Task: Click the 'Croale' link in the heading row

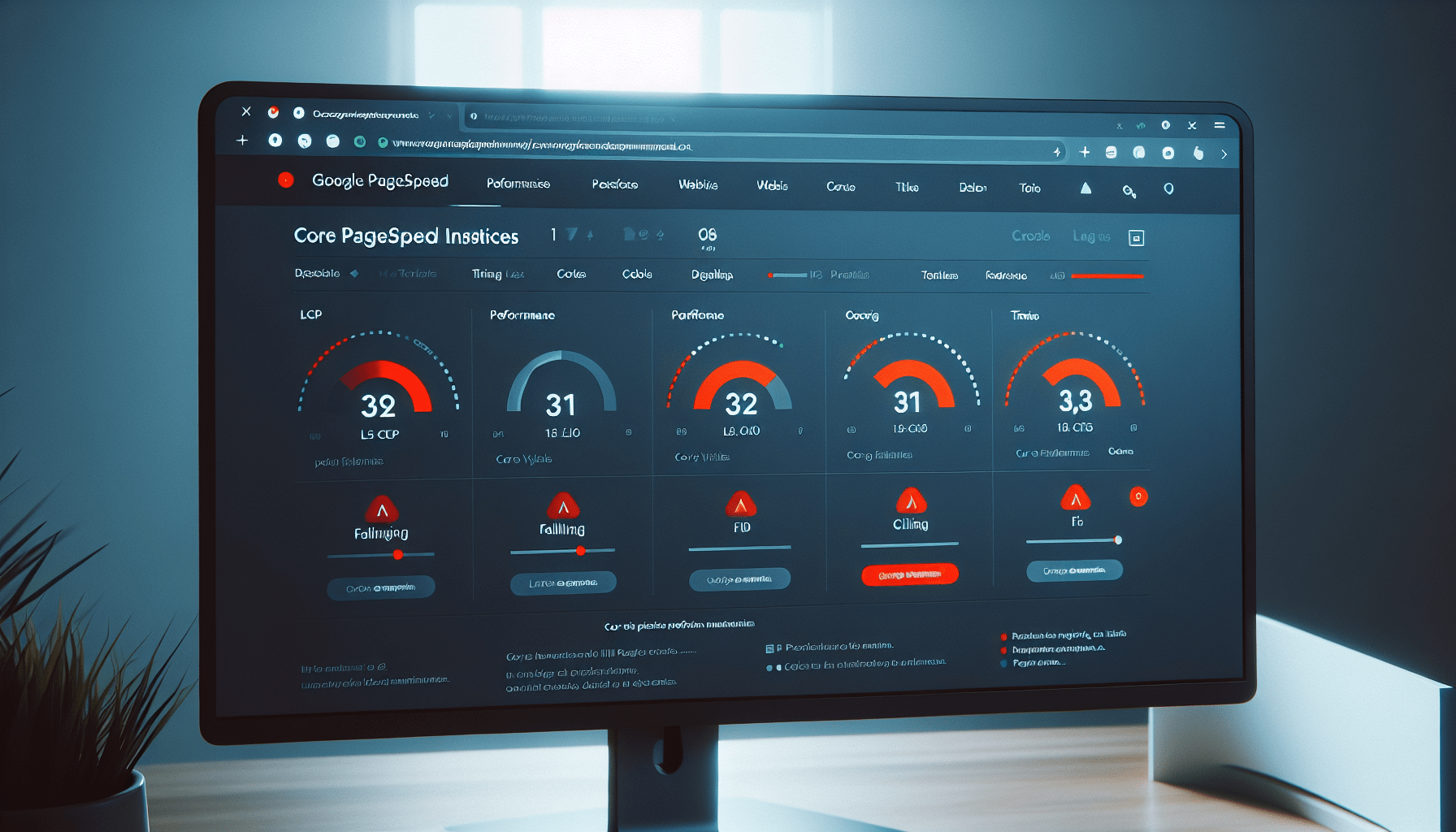Action: tap(1031, 236)
